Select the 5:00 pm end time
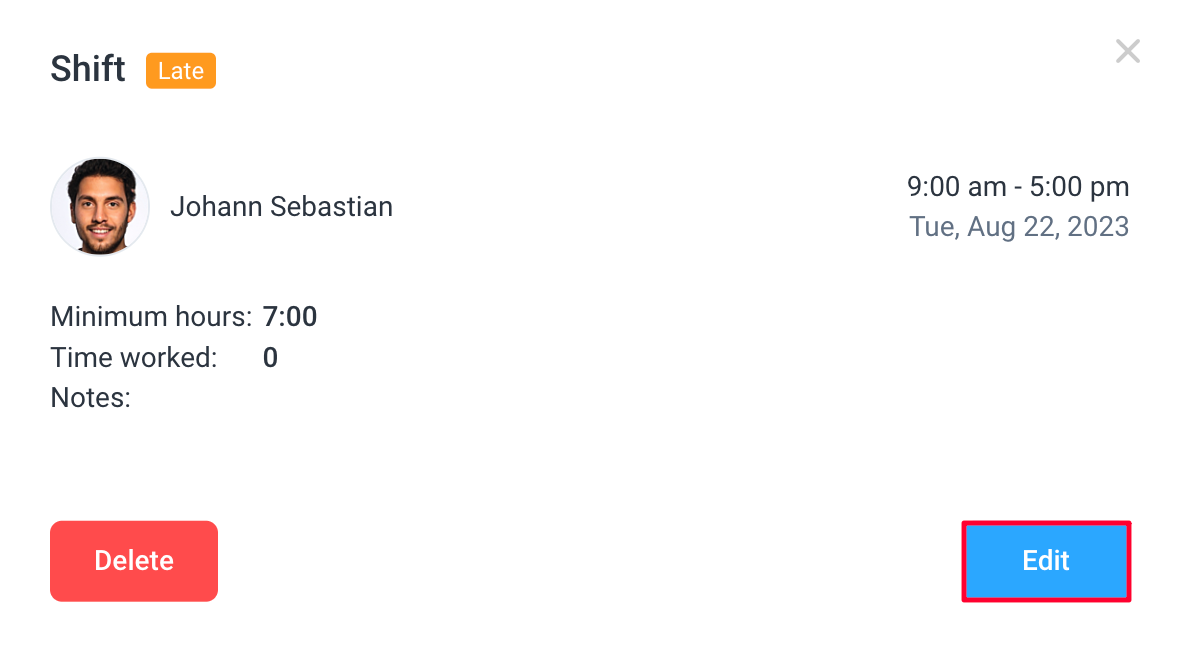This screenshot has width=1182, height=656. coord(1079,186)
